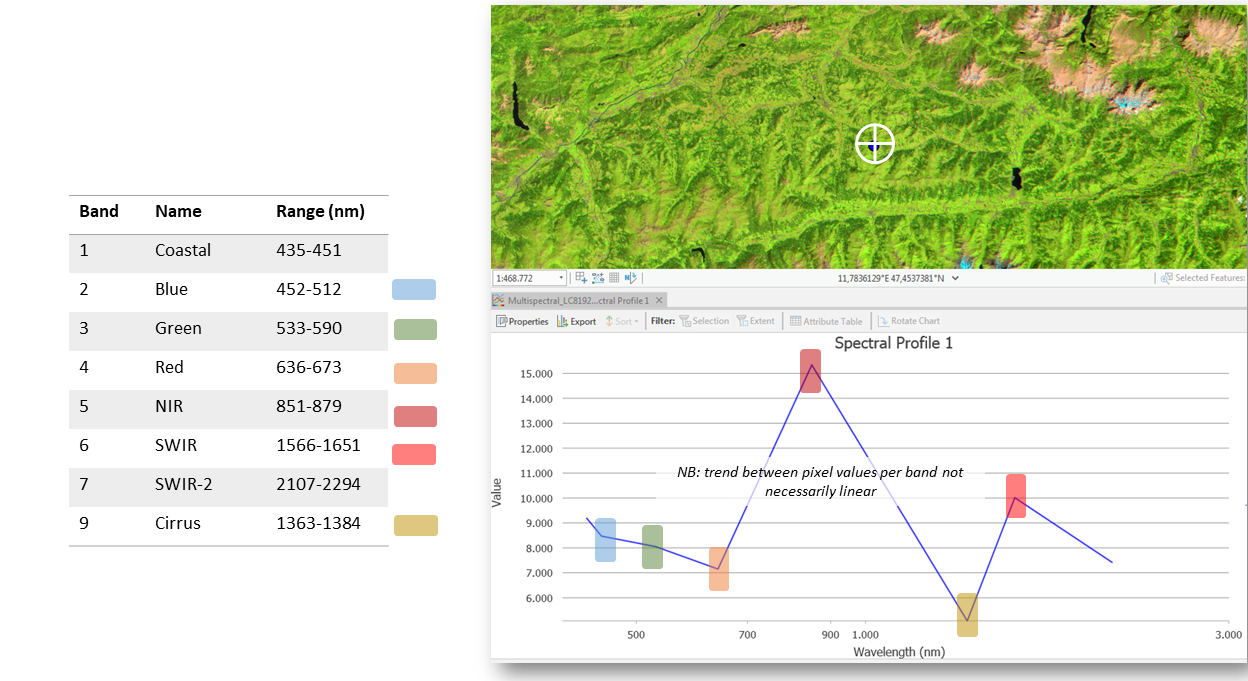Image resolution: width=1248 pixels, height=681 pixels.
Task: Click the grid icon in map status bar
Action: click(x=614, y=278)
